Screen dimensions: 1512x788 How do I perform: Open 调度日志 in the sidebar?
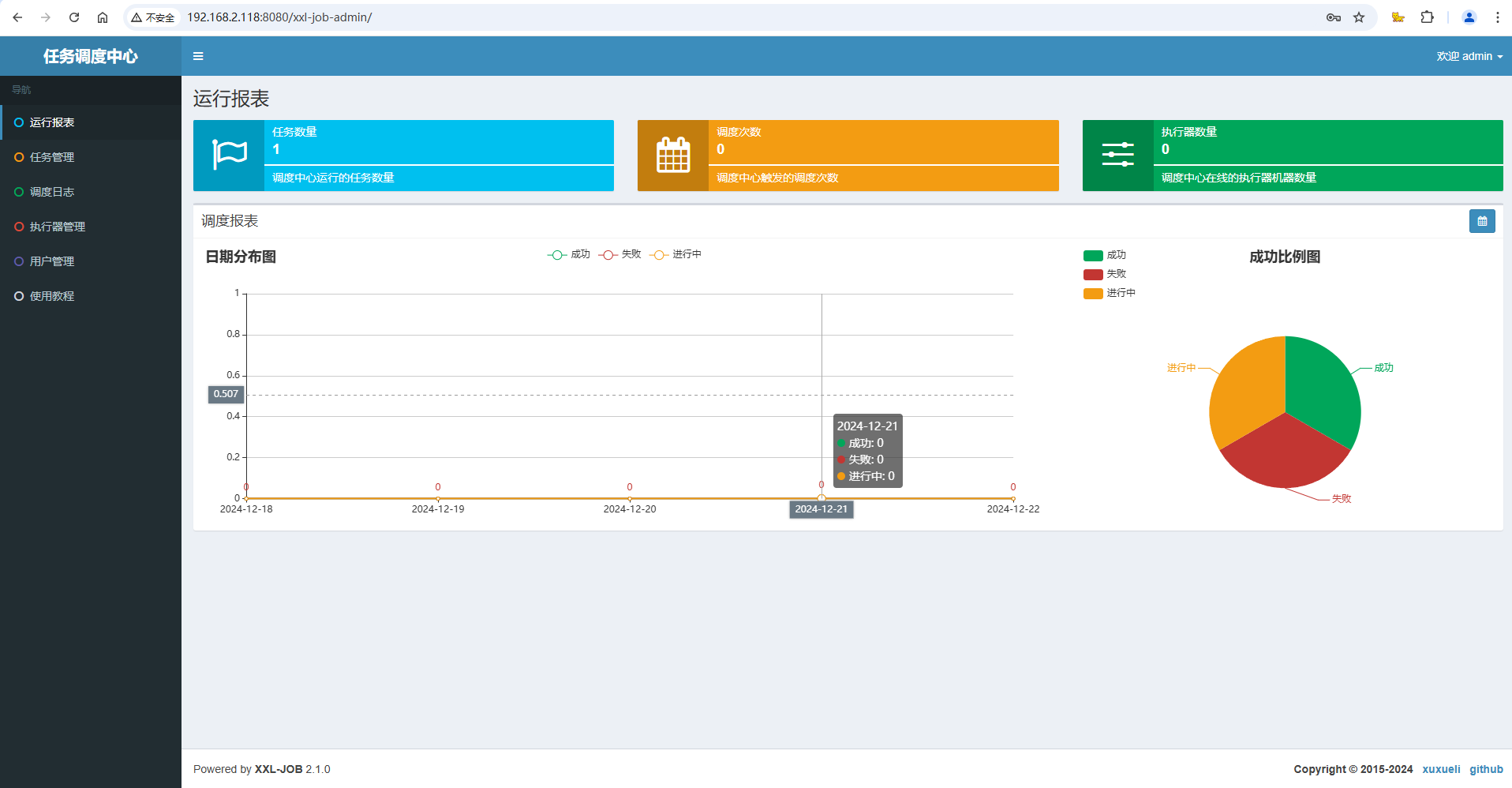pos(91,192)
